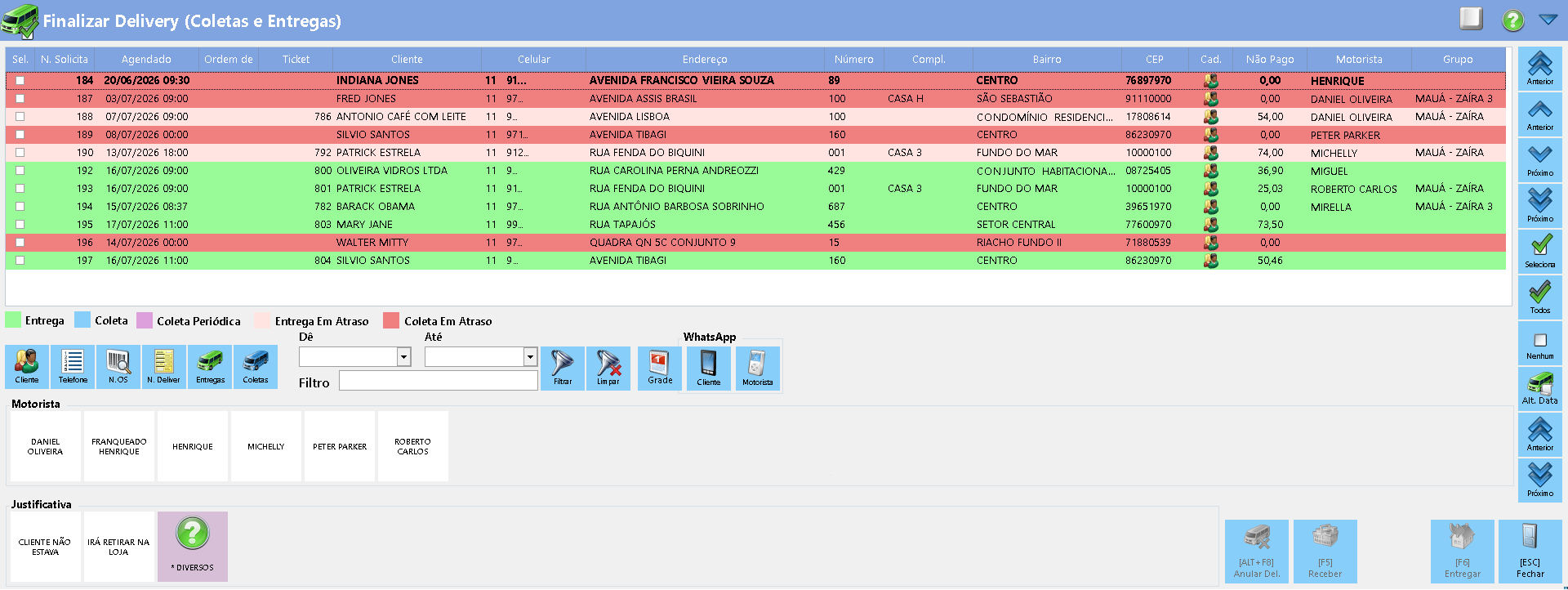Open the Até date dropdown arrow
This screenshot has width=1568, height=590.
530,357
